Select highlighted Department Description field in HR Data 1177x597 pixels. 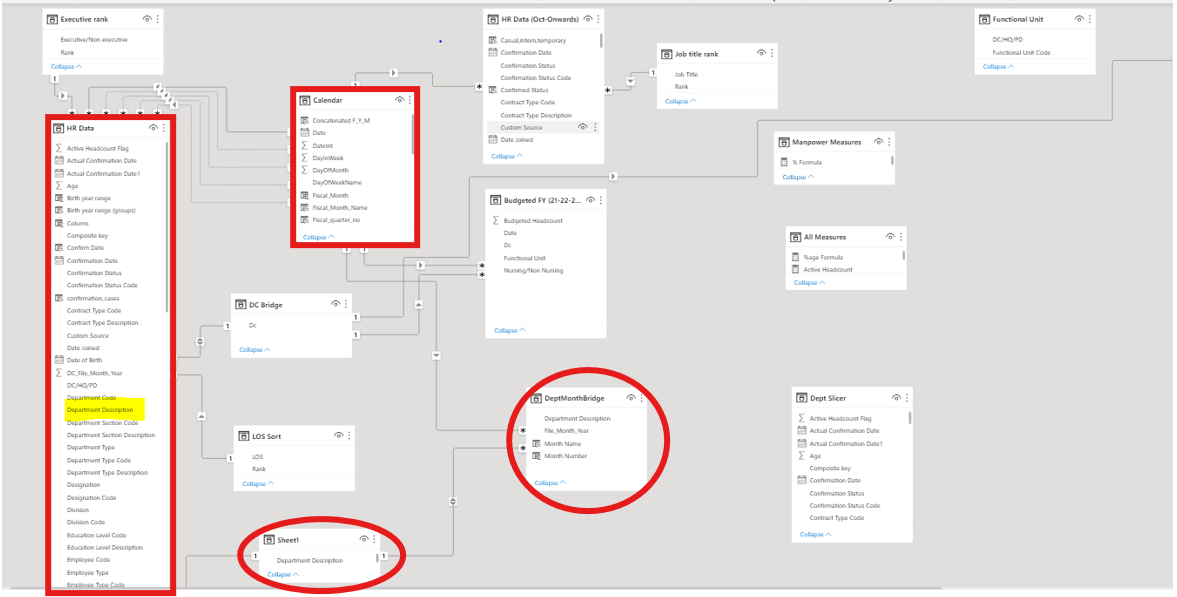pyautogui.click(x=100, y=410)
